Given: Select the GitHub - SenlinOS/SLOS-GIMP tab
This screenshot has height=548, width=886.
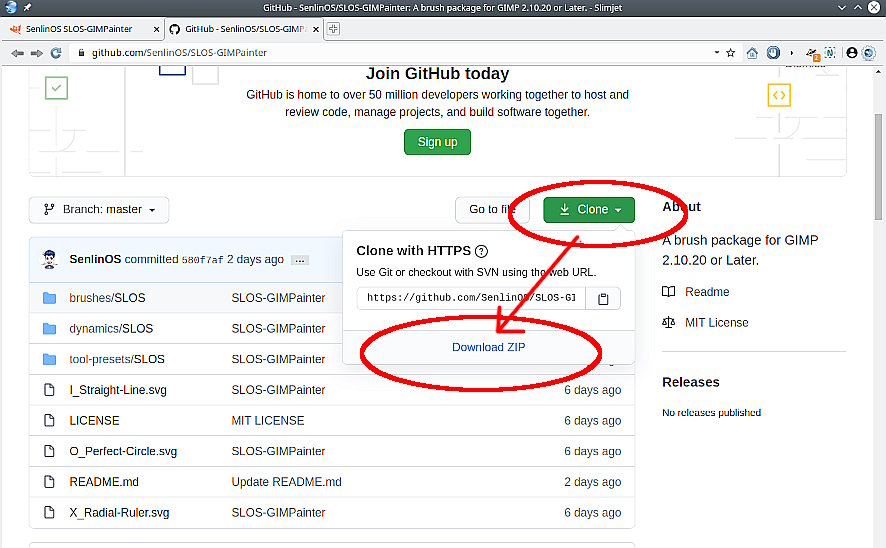Looking at the screenshot, I should [x=245, y=29].
